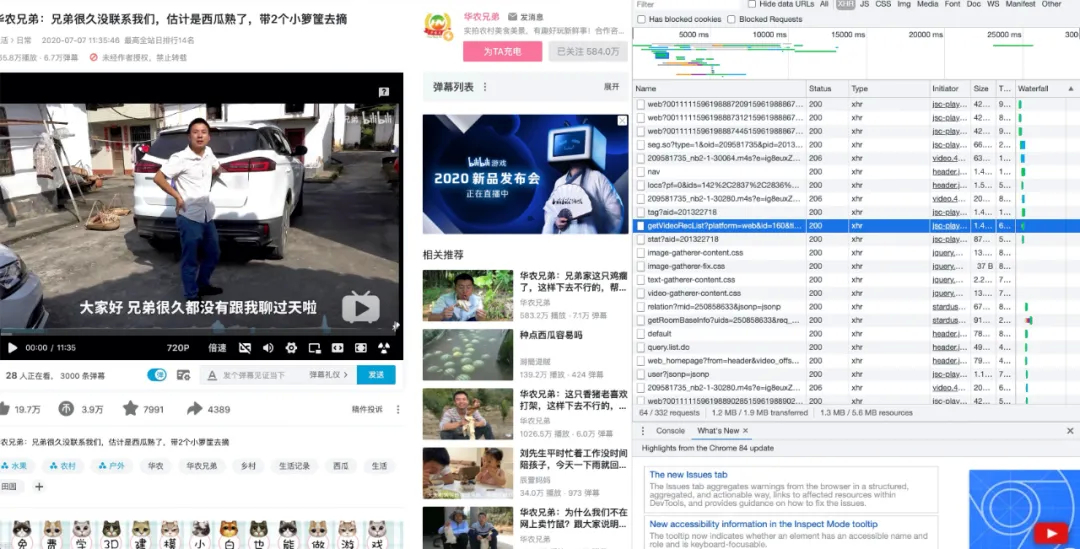Viewport: 1080px width, 549px height.
Task: Open the player settings gear
Action: click(x=291, y=348)
